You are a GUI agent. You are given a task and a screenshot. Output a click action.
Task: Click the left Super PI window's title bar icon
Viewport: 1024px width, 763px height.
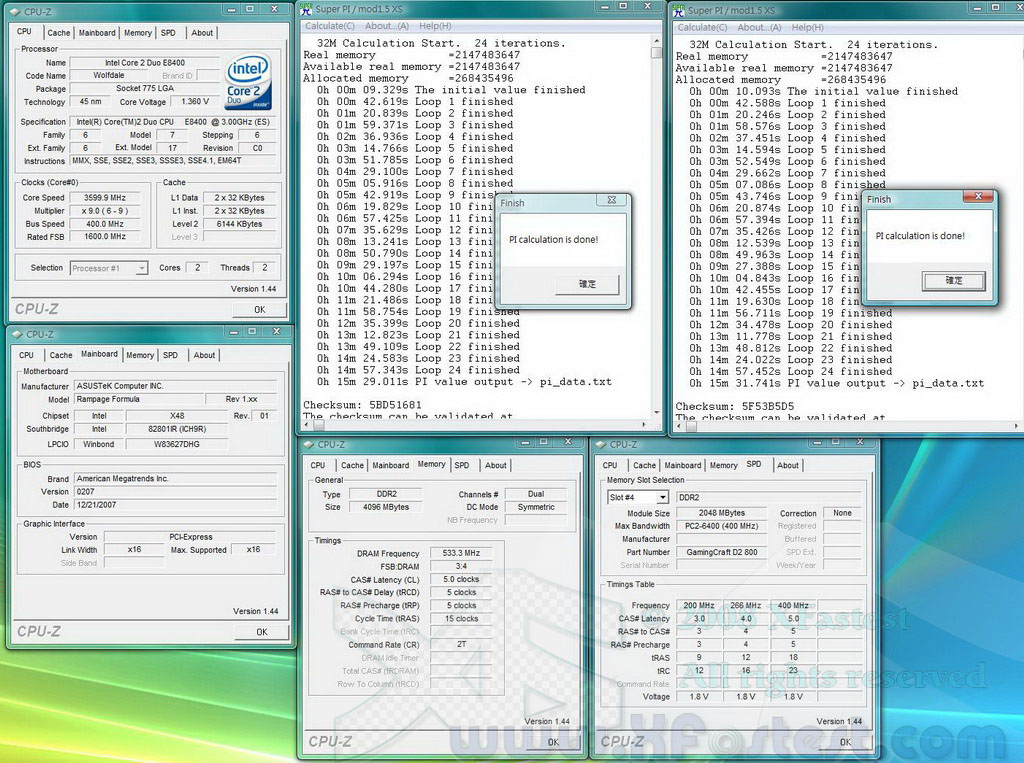[x=306, y=10]
